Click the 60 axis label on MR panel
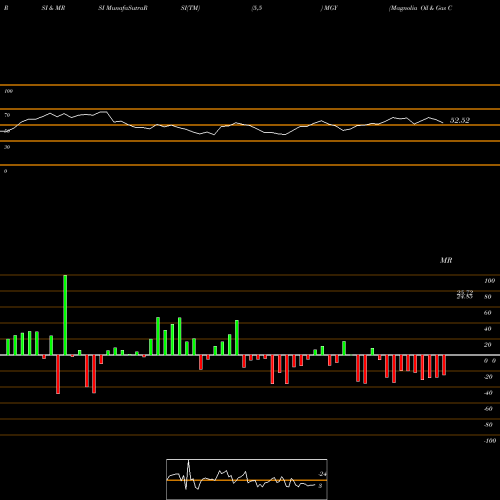 tap(487, 313)
